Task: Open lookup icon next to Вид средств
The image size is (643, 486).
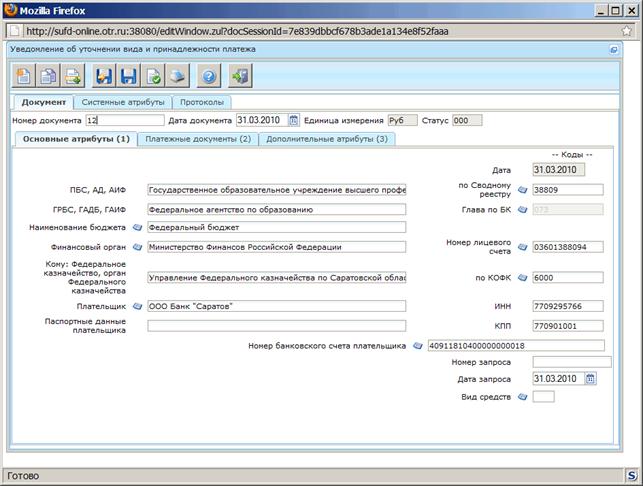Action: pos(522,397)
